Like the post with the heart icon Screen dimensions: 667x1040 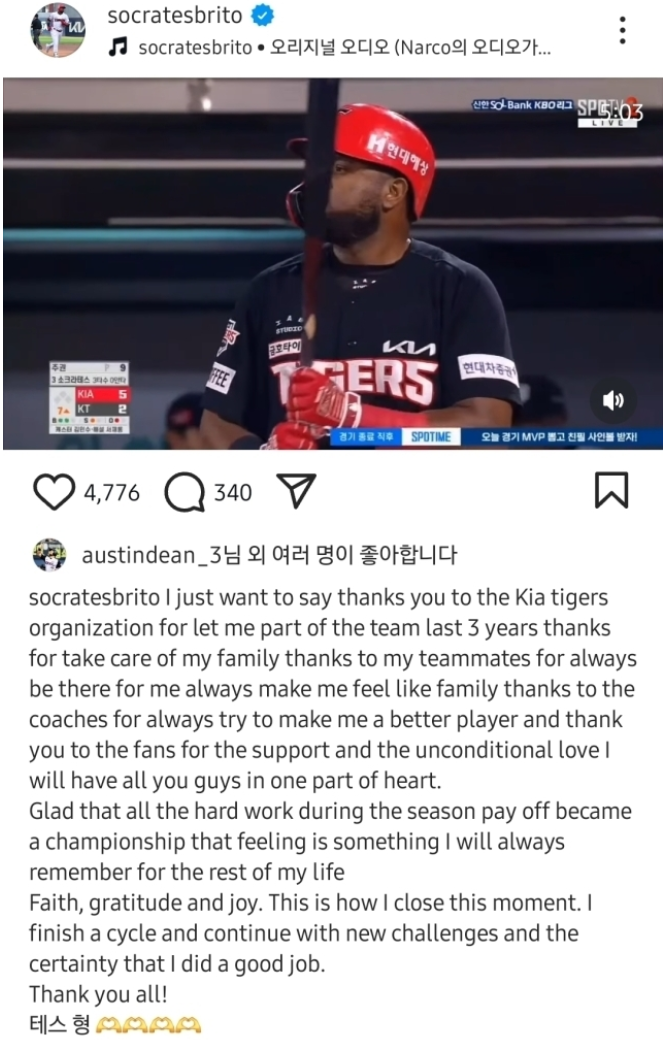pyautogui.click(x=54, y=492)
